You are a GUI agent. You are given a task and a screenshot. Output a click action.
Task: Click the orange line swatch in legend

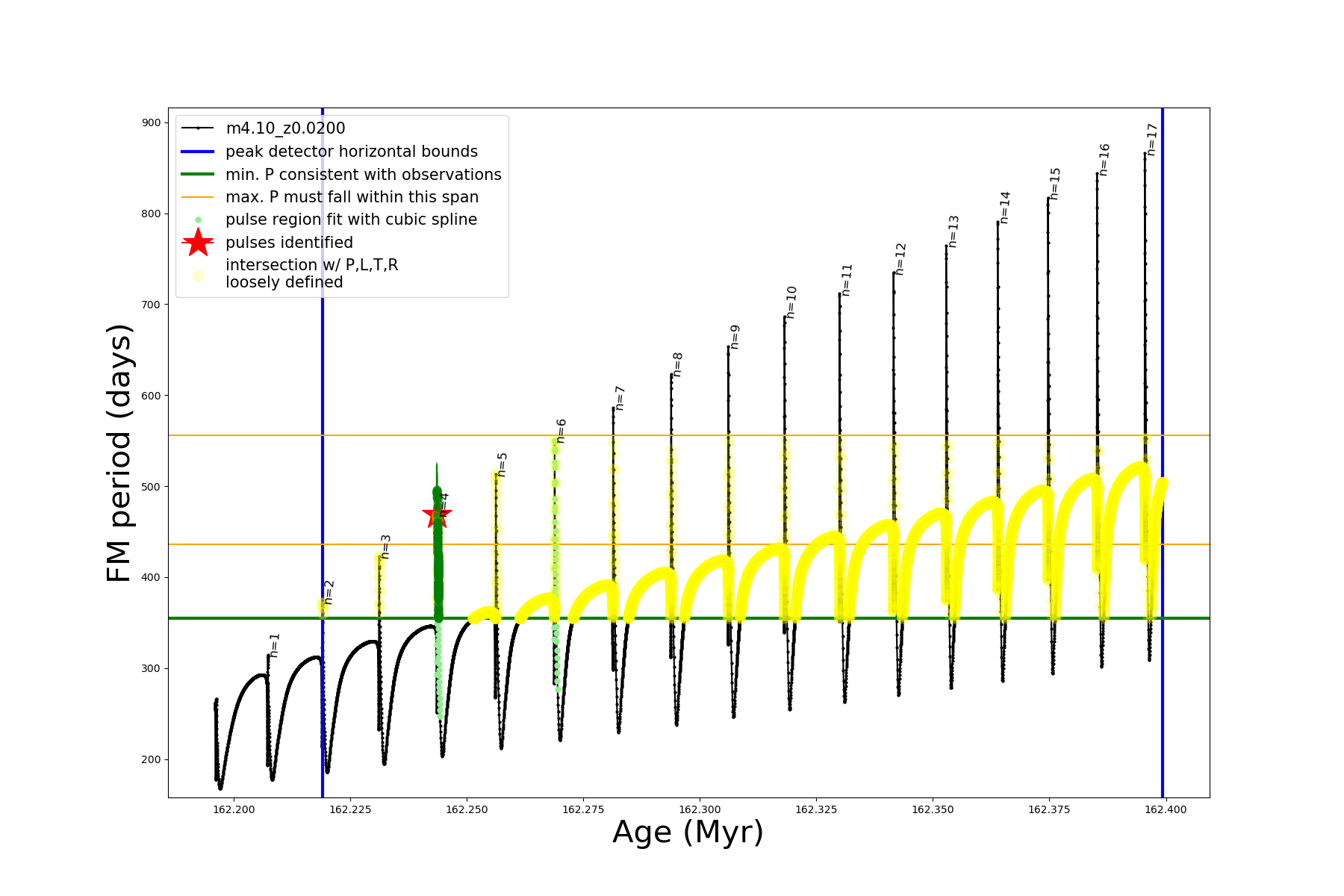pyautogui.click(x=198, y=197)
